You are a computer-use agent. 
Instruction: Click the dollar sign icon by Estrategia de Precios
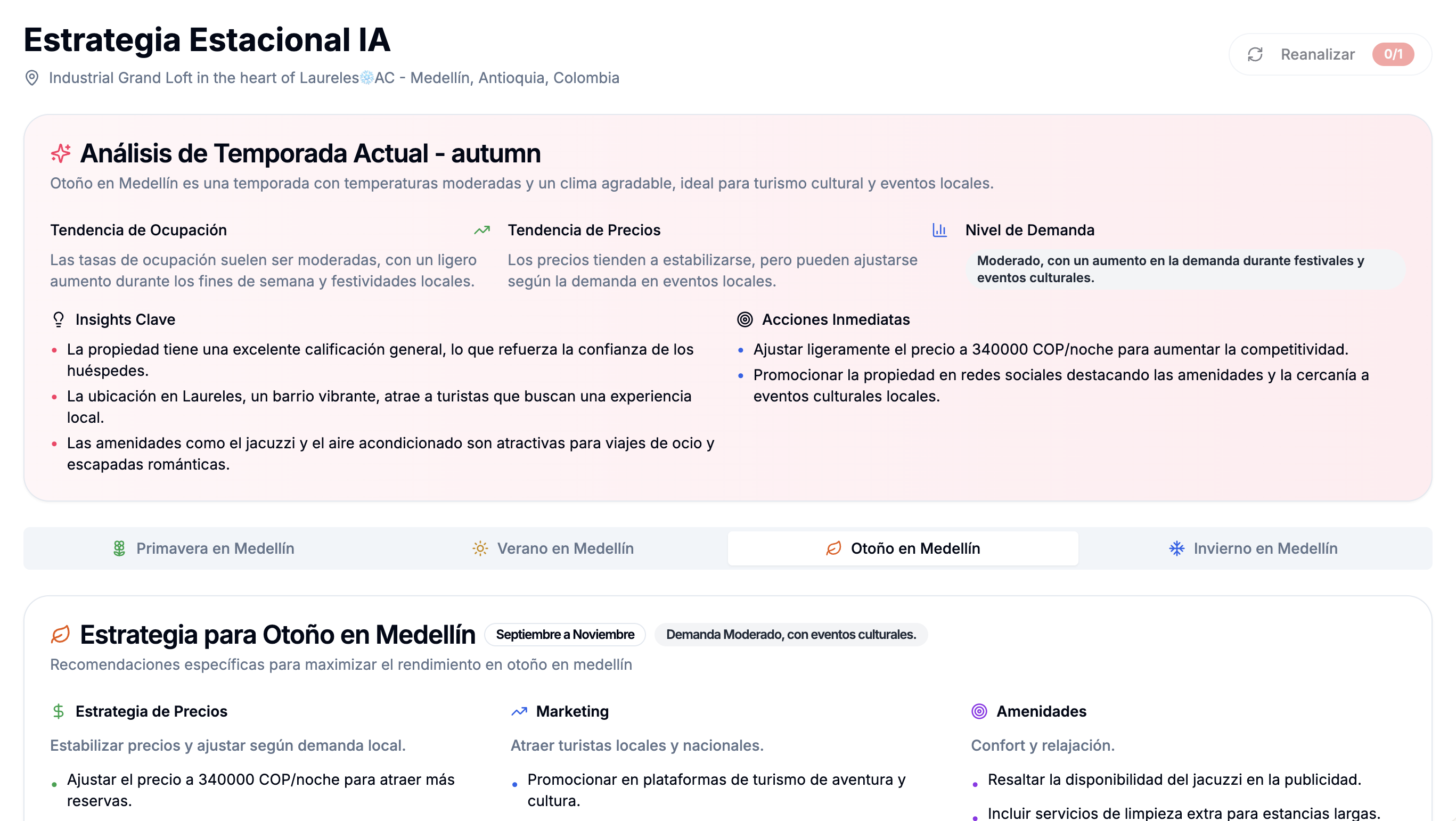pos(58,711)
